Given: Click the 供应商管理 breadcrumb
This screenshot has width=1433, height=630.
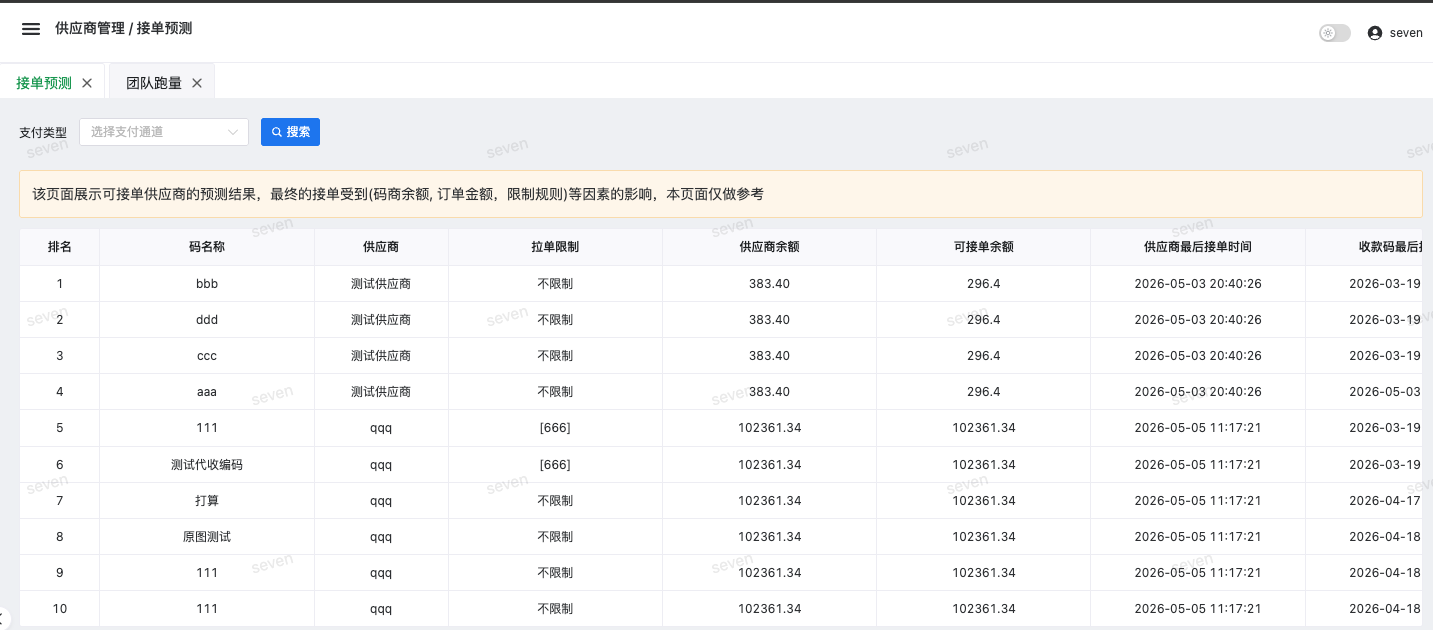Looking at the screenshot, I should pyautogui.click(x=90, y=29).
